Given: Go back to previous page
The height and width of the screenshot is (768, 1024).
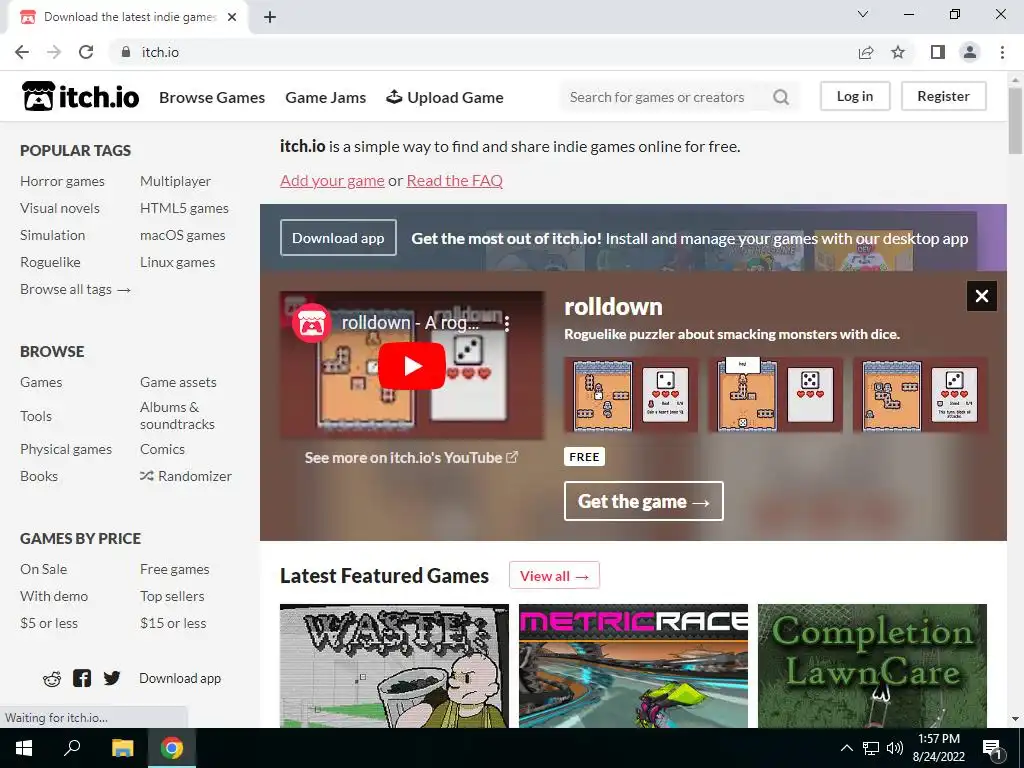Looking at the screenshot, I should pyautogui.click(x=22, y=52).
